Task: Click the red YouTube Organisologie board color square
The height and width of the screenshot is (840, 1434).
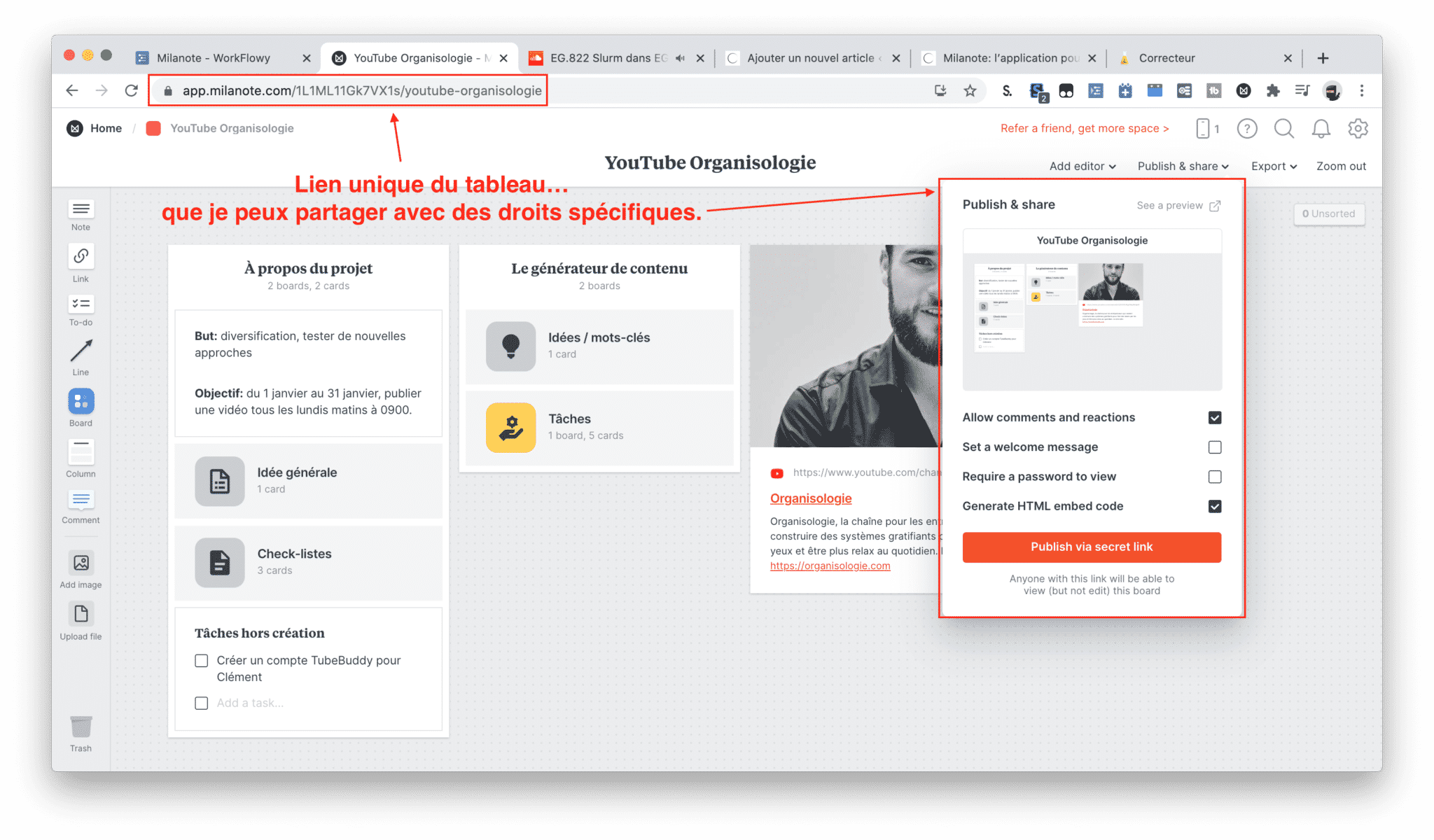Action: click(x=153, y=129)
